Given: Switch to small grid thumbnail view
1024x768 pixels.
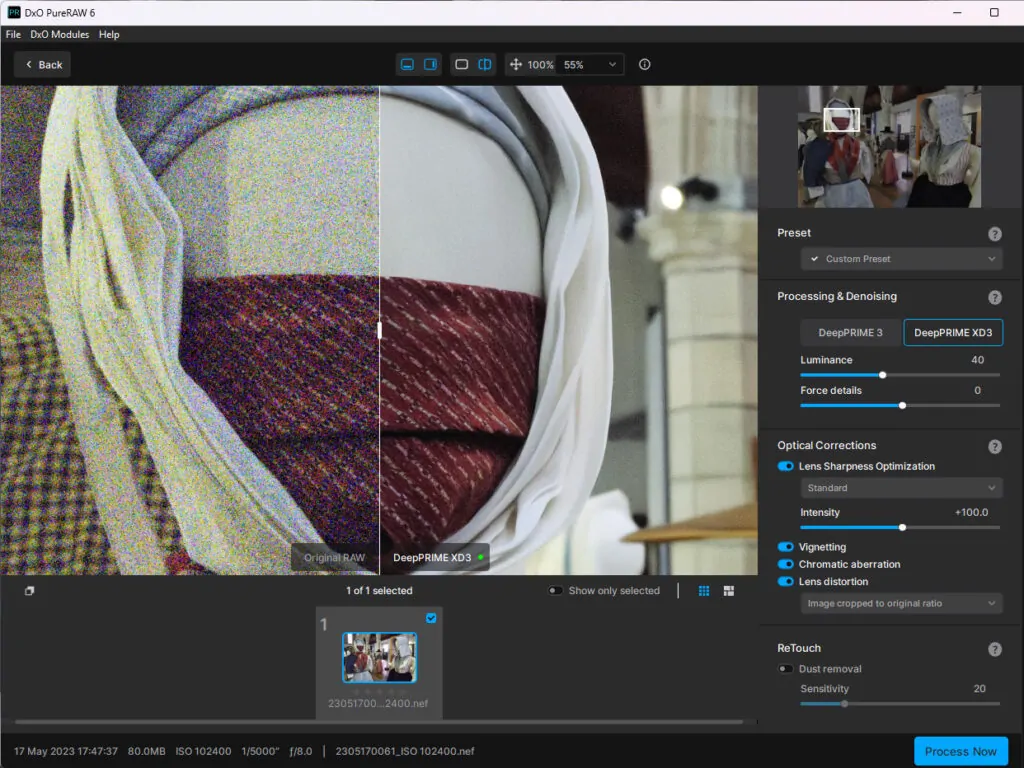Looking at the screenshot, I should (x=704, y=591).
